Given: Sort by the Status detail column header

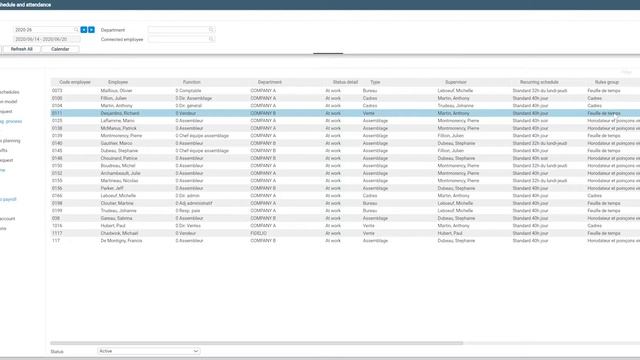Looking at the screenshot, I should pos(345,82).
